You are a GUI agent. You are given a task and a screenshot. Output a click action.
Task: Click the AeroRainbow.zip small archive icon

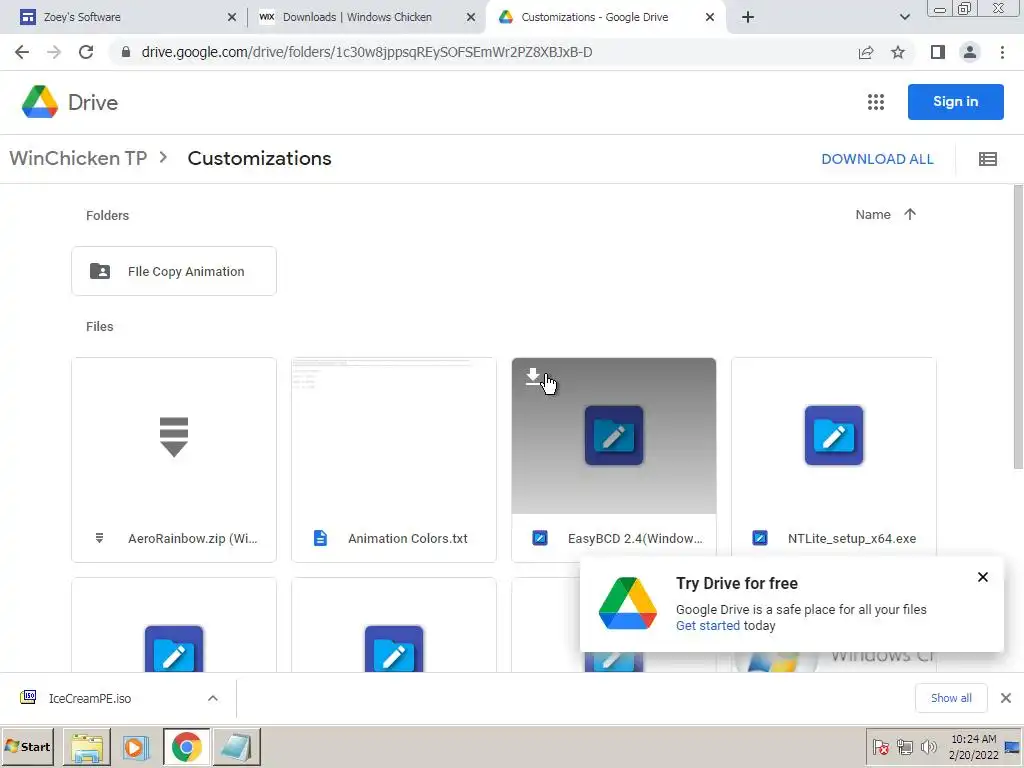coord(99,538)
